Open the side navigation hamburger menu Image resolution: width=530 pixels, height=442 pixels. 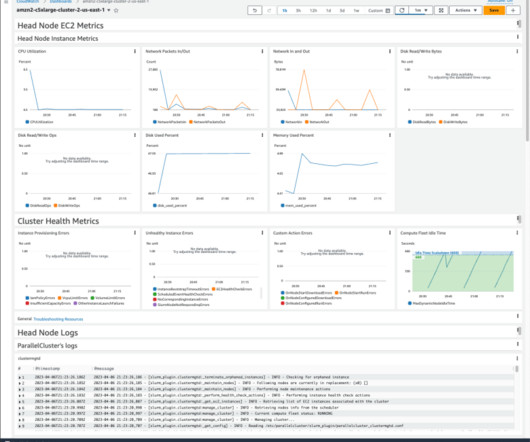coord(6,2)
